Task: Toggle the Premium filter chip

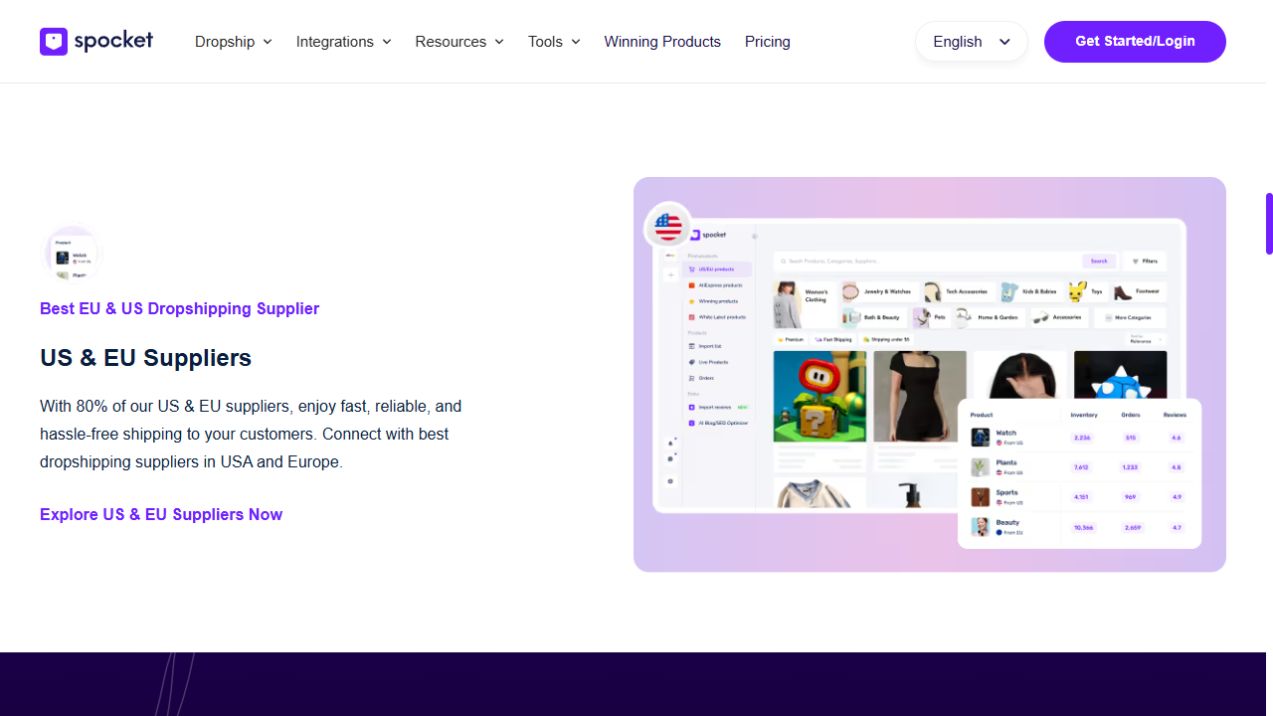Action: (x=791, y=340)
